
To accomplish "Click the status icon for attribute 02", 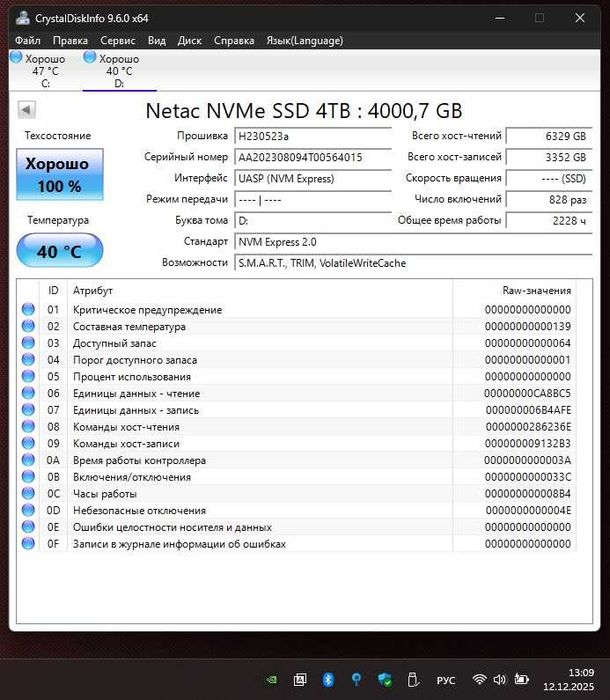I will click(x=28, y=326).
